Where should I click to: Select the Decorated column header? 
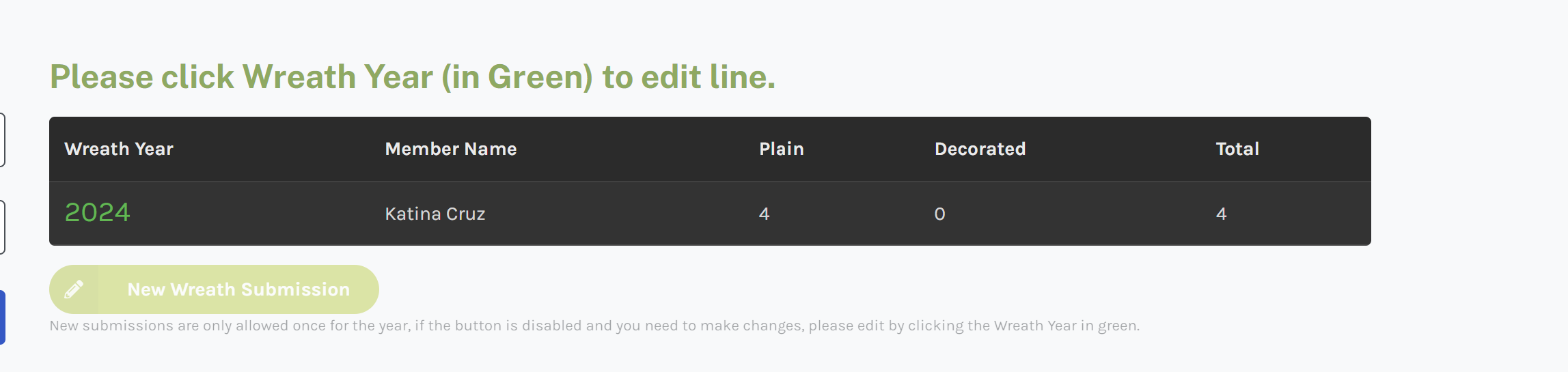(x=980, y=149)
